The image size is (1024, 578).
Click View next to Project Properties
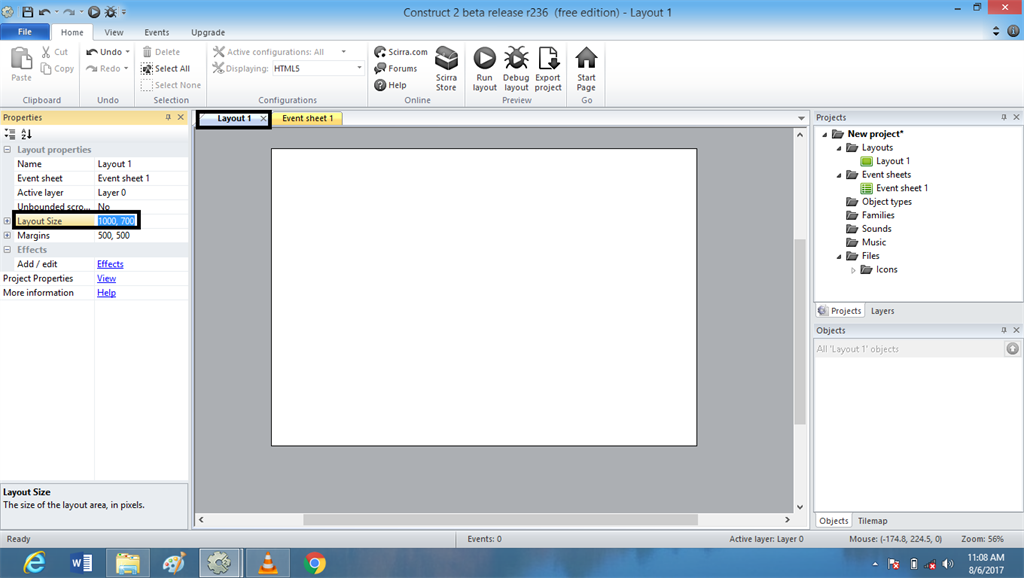(106, 278)
